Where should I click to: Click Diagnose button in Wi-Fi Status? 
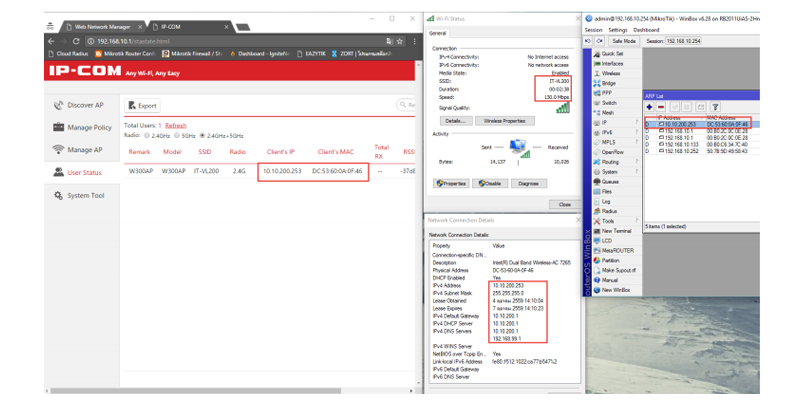(529, 183)
